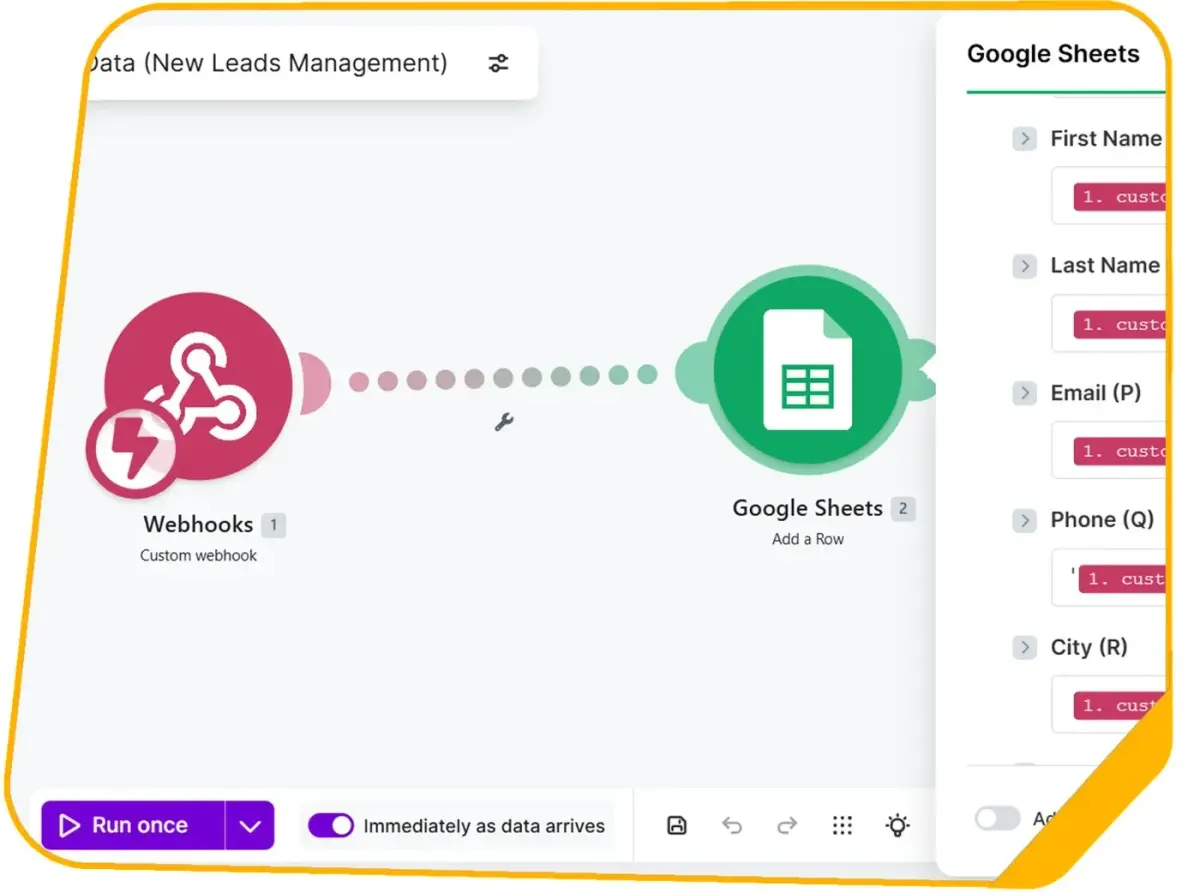The width and height of the screenshot is (1200, 893).
Task: Toggle the Immediately as data arrives switch
Action: click(331, 825)
